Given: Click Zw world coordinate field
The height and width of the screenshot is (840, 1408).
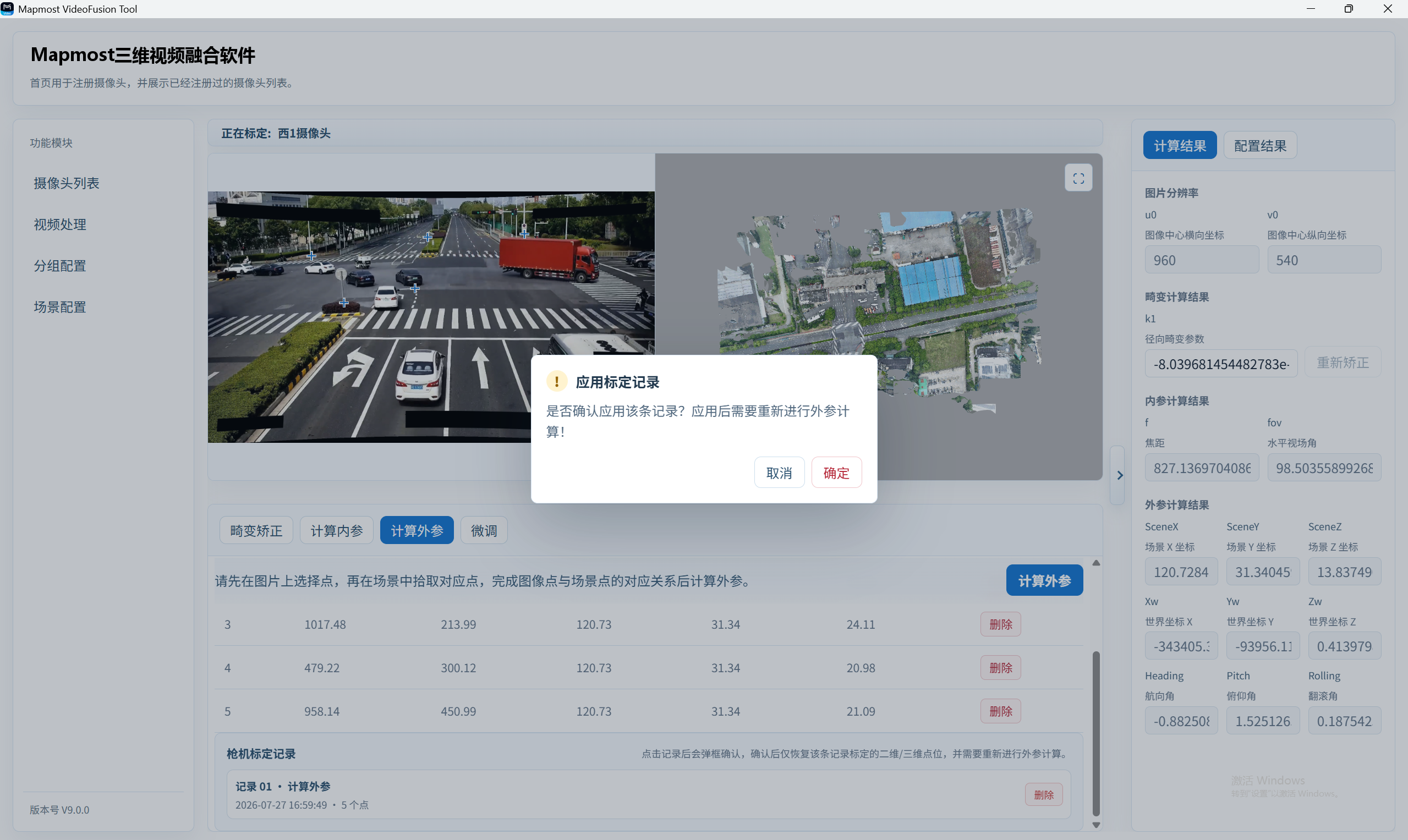Looking at the screenshot, I should 1344,646.
